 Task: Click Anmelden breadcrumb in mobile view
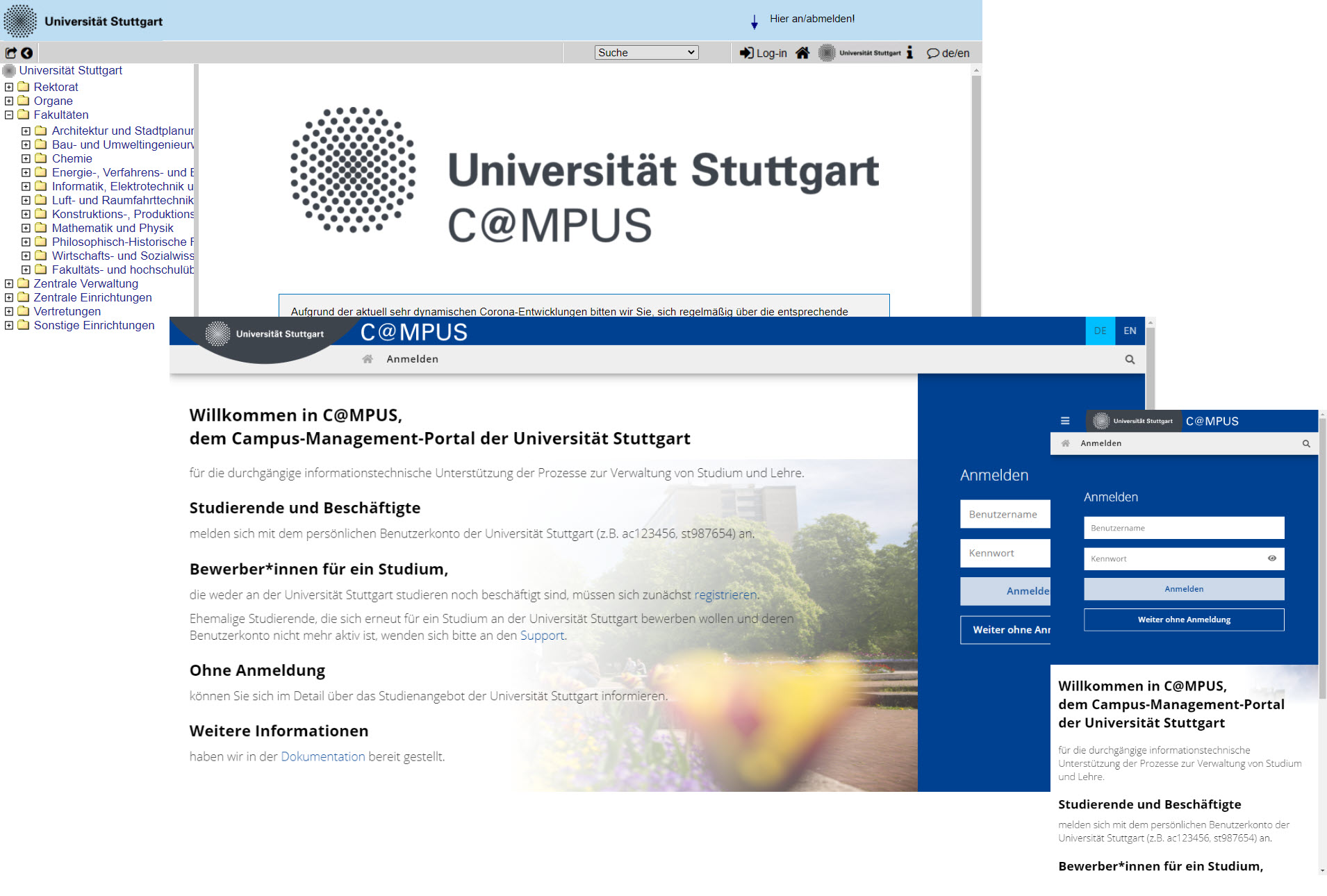click(x=1101, y=443)
